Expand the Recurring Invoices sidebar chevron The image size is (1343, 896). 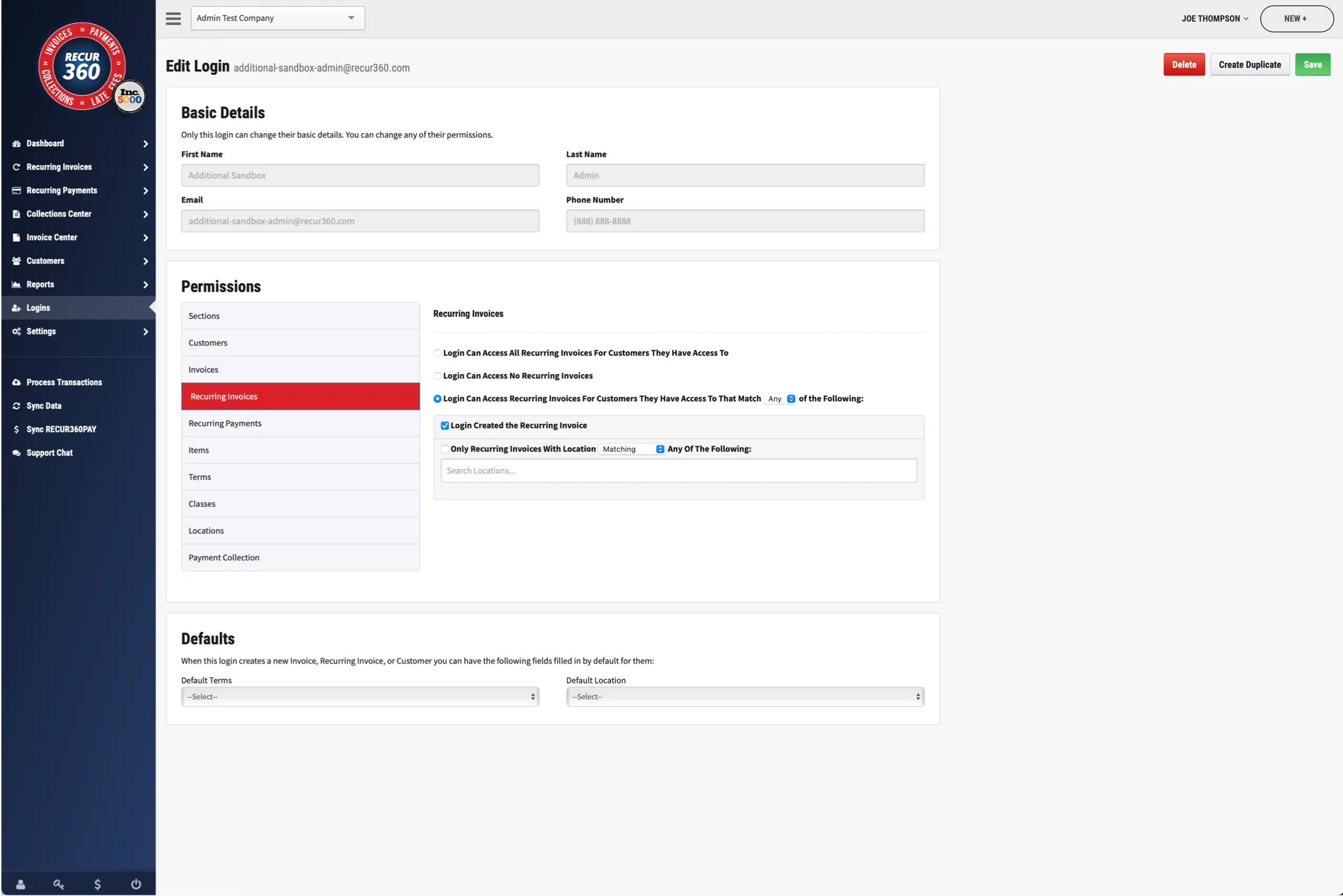pos(145,167)
